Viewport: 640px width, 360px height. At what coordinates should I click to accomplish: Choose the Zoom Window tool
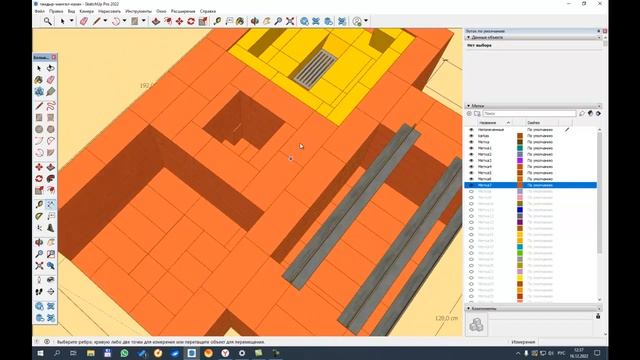point(50,254)
